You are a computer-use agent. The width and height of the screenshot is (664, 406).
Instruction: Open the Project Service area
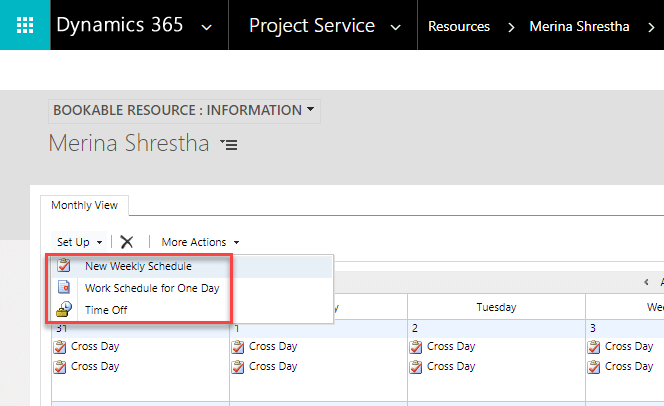tap(312, 25)
